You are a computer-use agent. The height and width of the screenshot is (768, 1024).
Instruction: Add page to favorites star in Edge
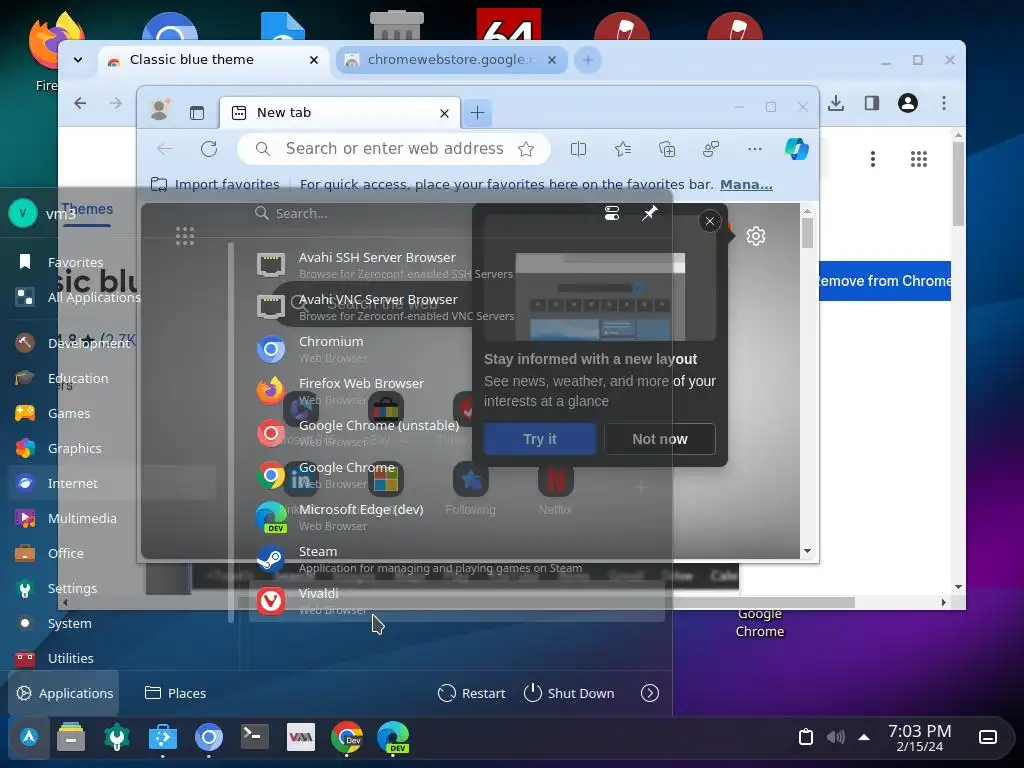526,149
